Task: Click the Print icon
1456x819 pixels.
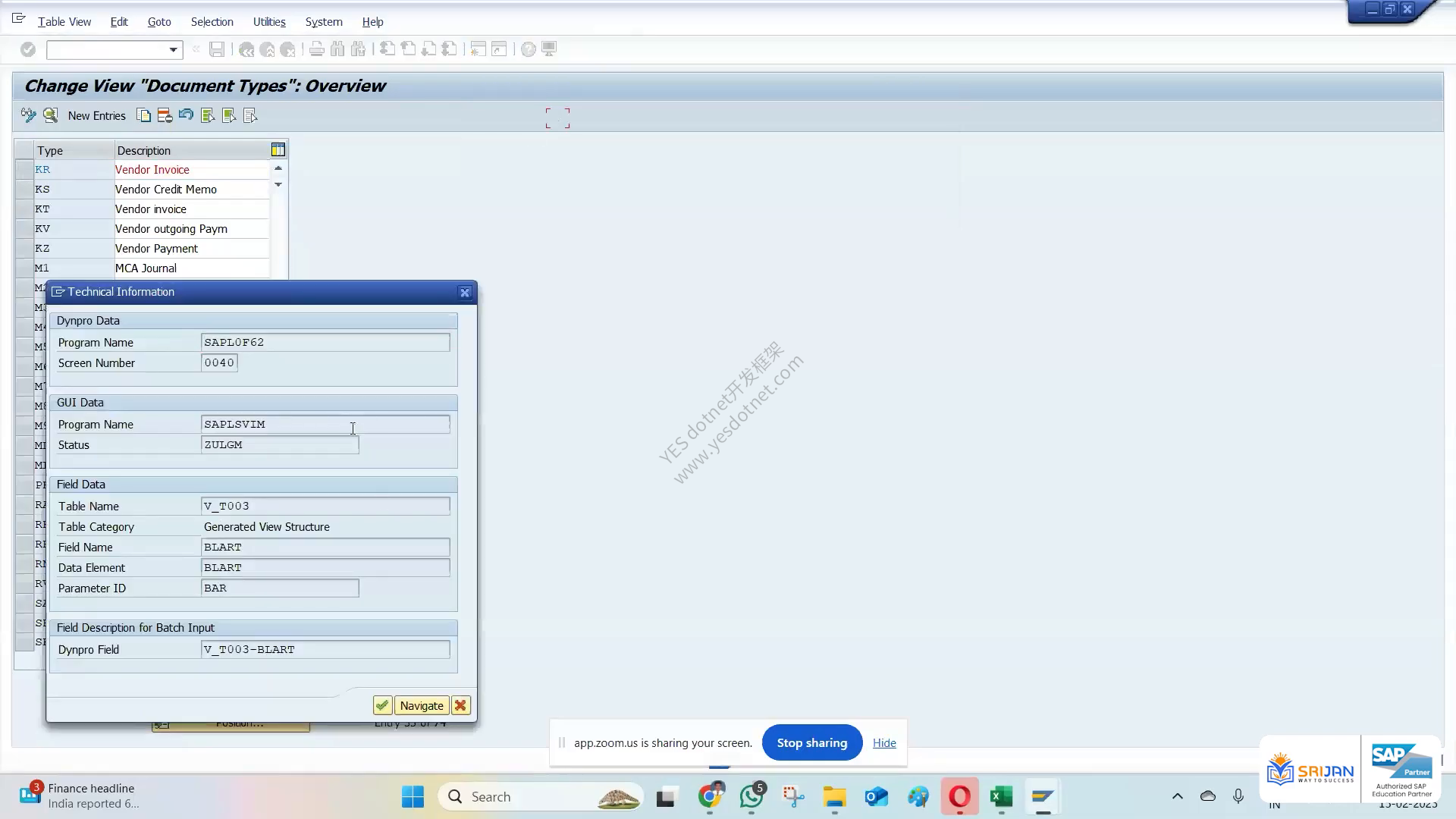Action: 317,49
